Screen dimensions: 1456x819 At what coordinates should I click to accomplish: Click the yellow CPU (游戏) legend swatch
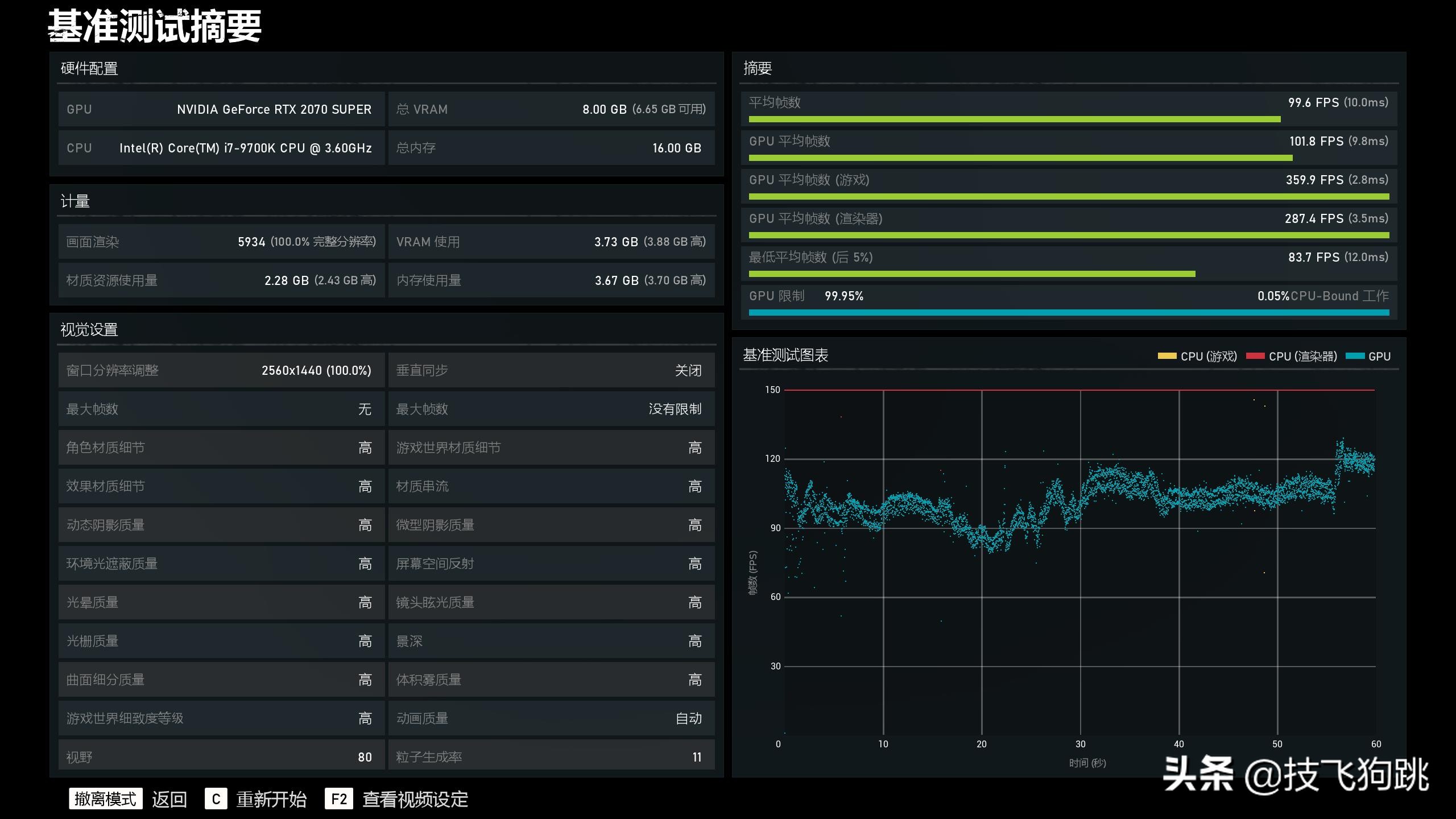[x=1167, y=356]
